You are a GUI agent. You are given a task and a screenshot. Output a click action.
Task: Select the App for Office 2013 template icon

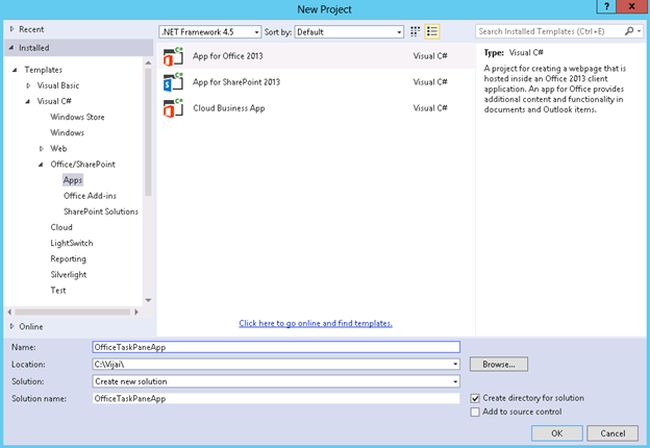tap(173, 56)
